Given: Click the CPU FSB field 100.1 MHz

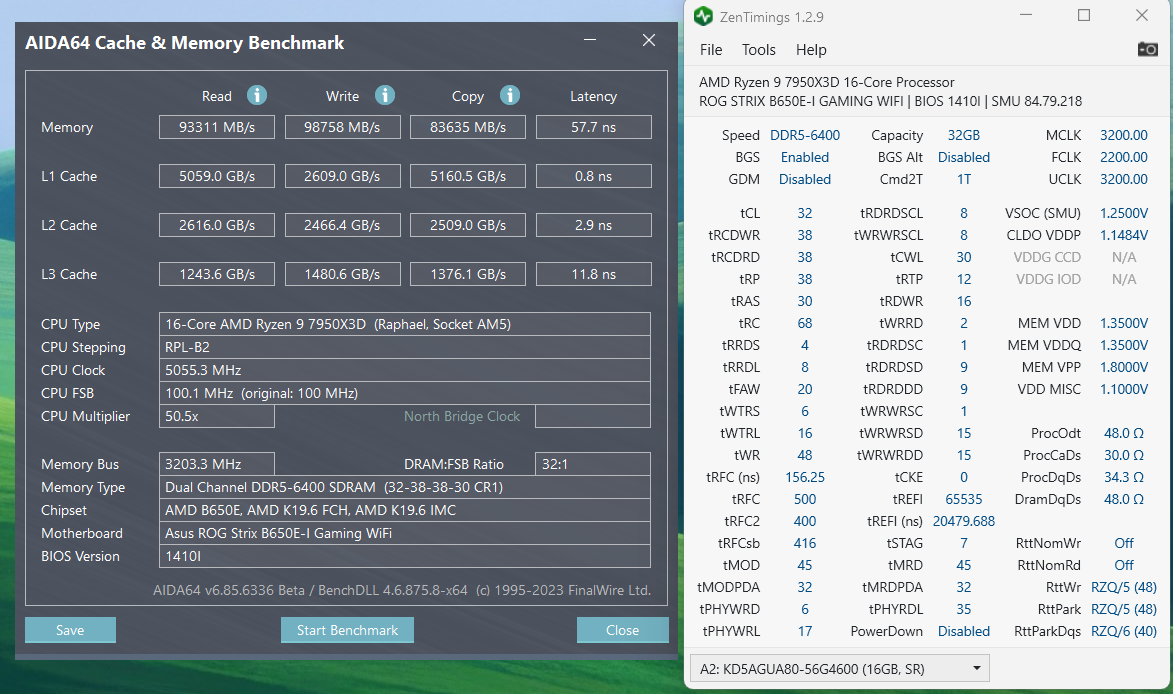Looking at the screenshot, I should (405, 393).
